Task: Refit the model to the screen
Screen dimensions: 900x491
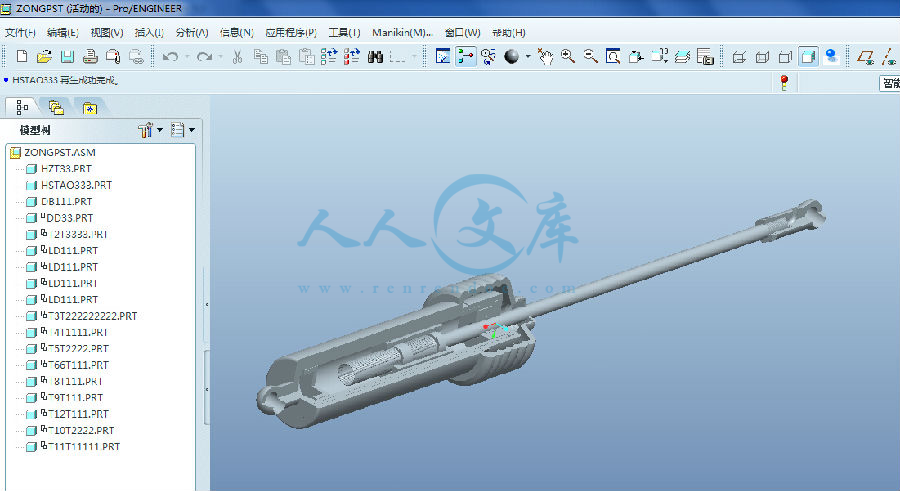Action: tap(613, 56)
